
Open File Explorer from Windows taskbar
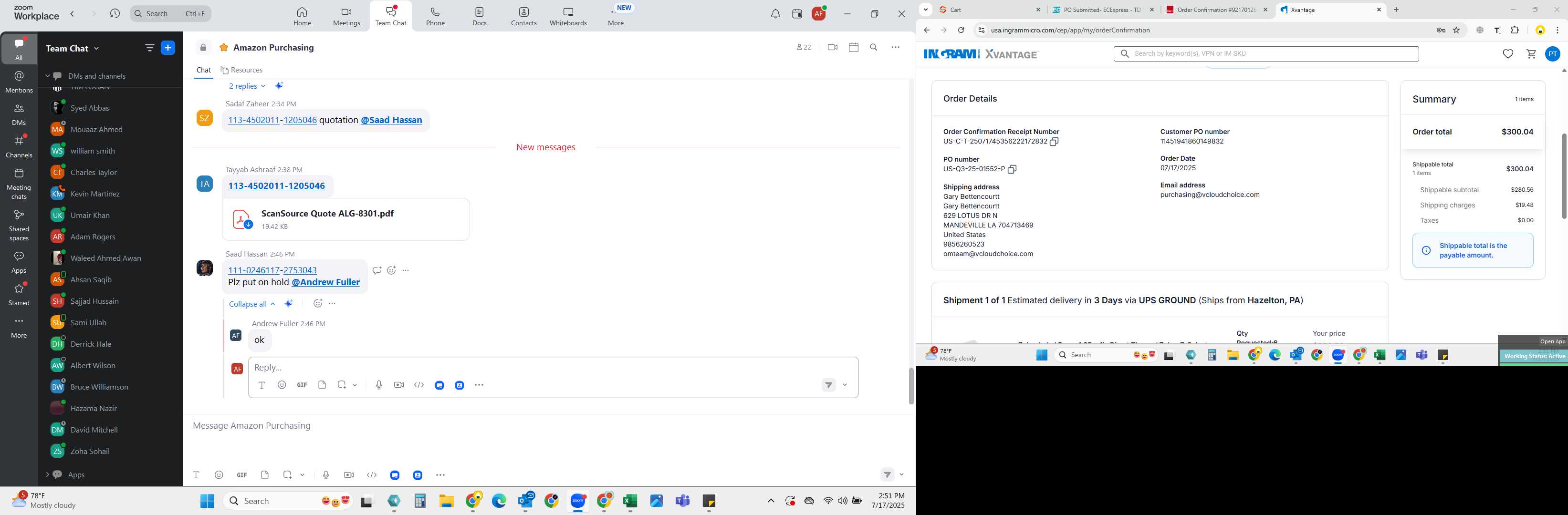(x=446, y=501)
